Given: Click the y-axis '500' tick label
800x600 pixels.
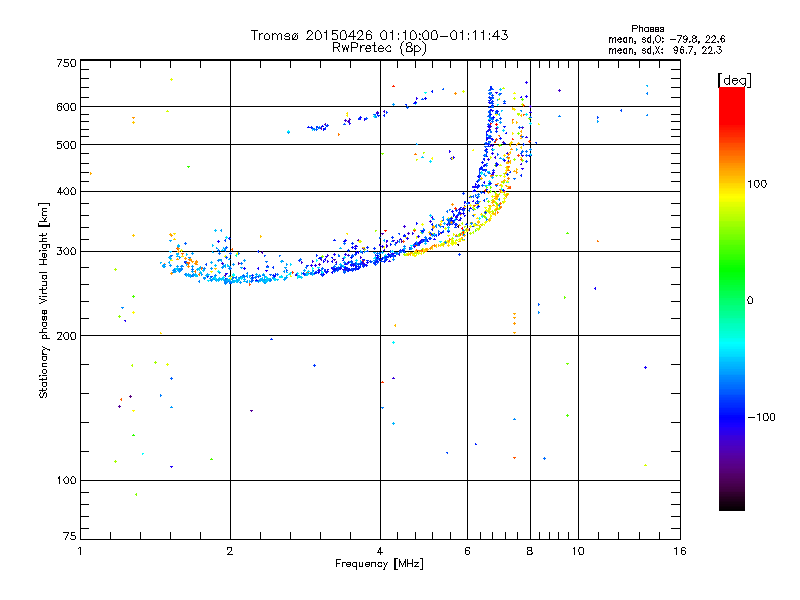Looking at the screenshot, I should (66, 145).
